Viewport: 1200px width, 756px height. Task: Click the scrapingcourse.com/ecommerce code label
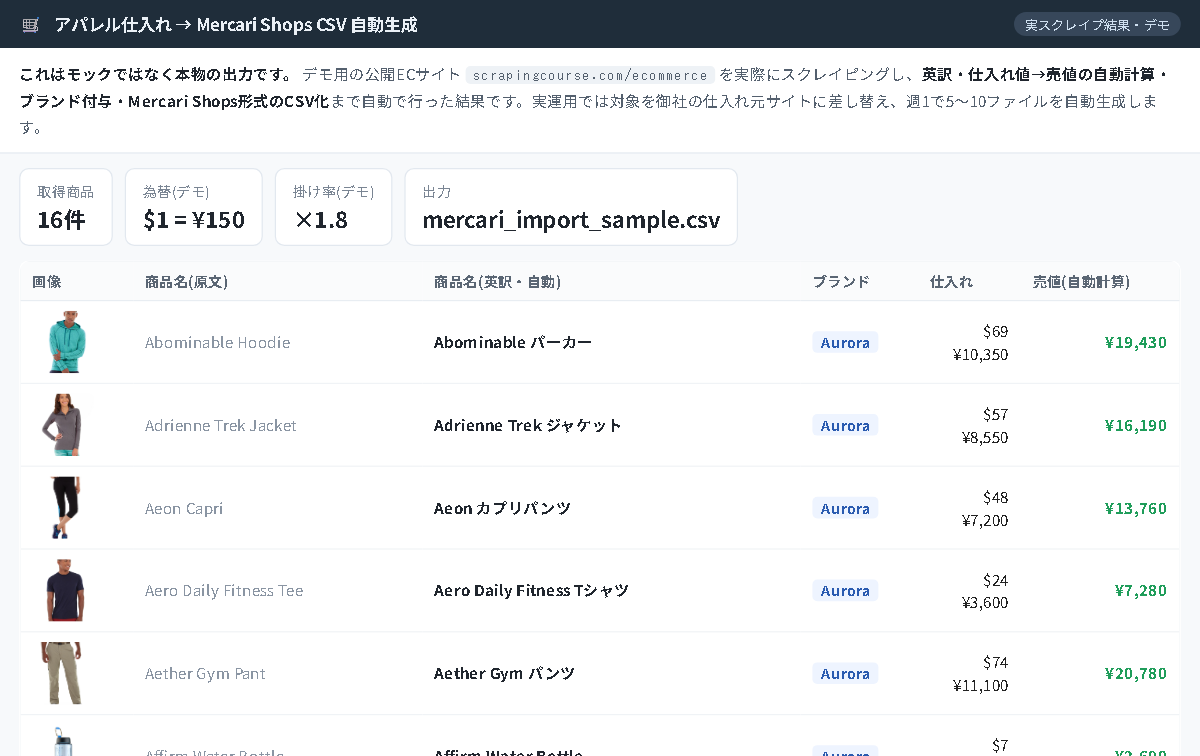click(x=590, y=75)
